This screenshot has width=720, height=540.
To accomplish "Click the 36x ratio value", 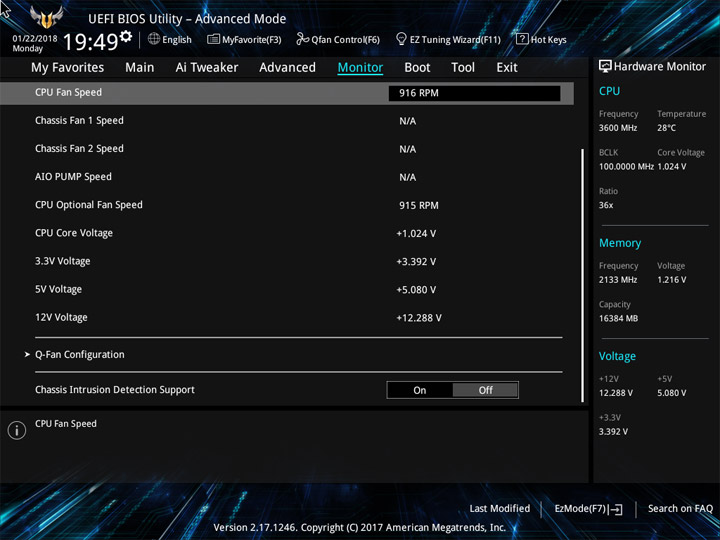I will coord(606,205).
